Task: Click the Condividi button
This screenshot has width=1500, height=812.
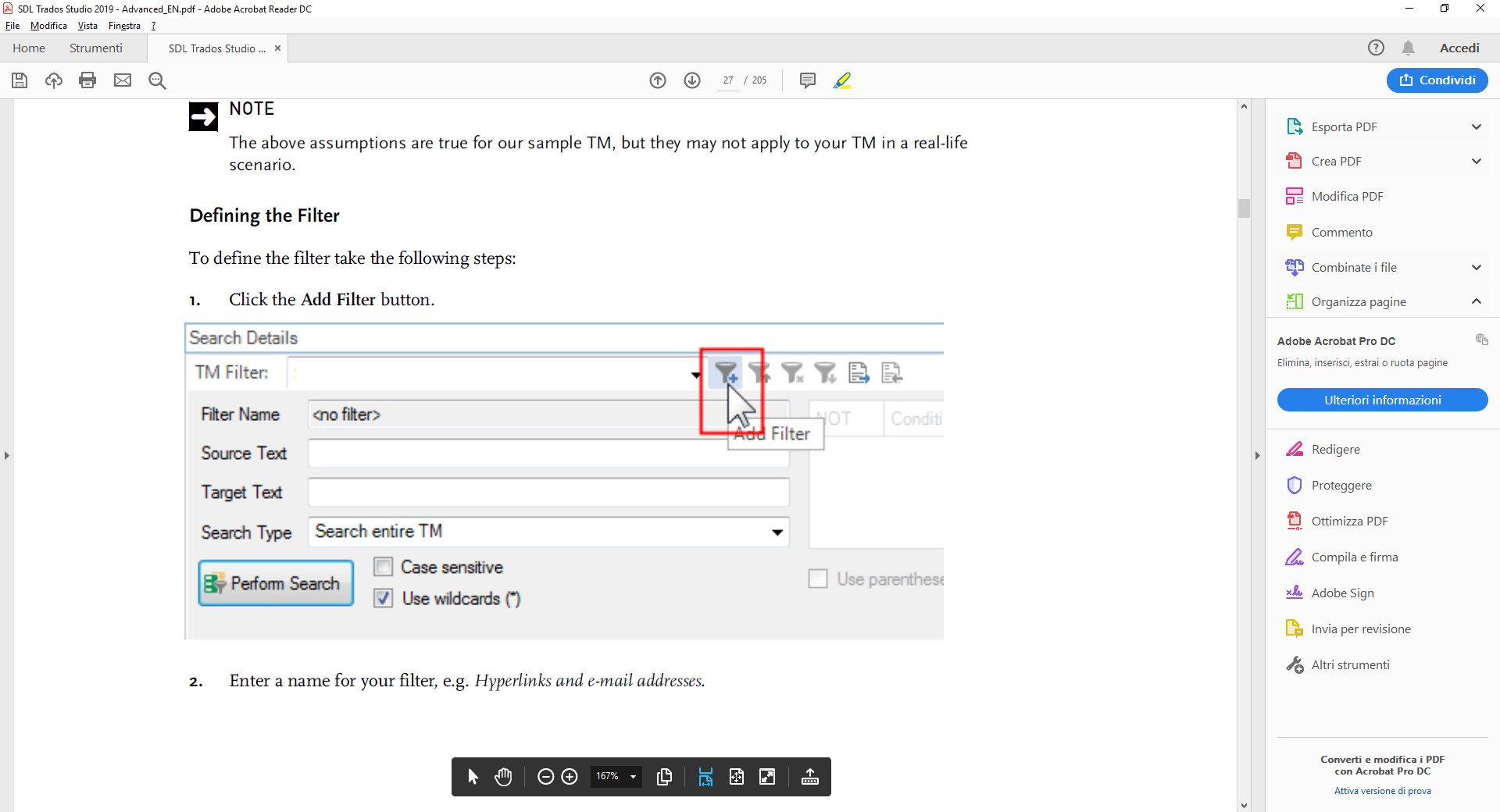Action: click(1437, 80)
